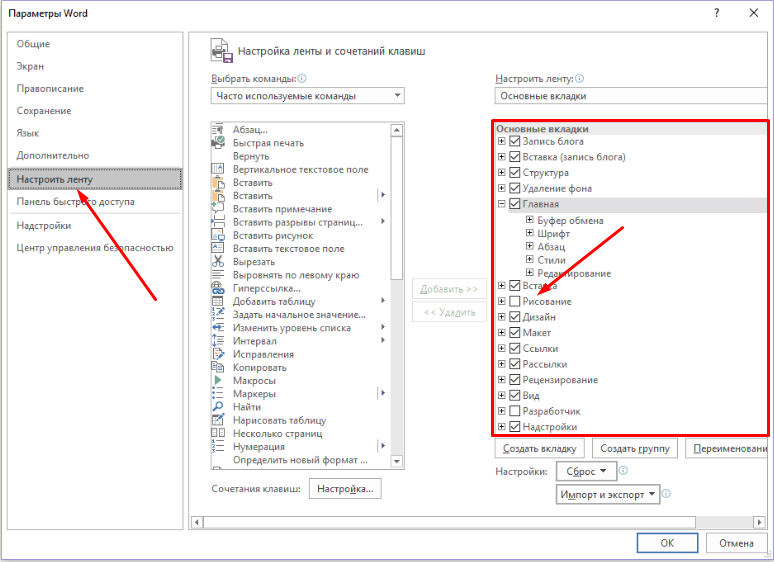This screenshot has height=562, width=774.
Task: Open the Часто используемые команды dropdown
Action: 308,96
